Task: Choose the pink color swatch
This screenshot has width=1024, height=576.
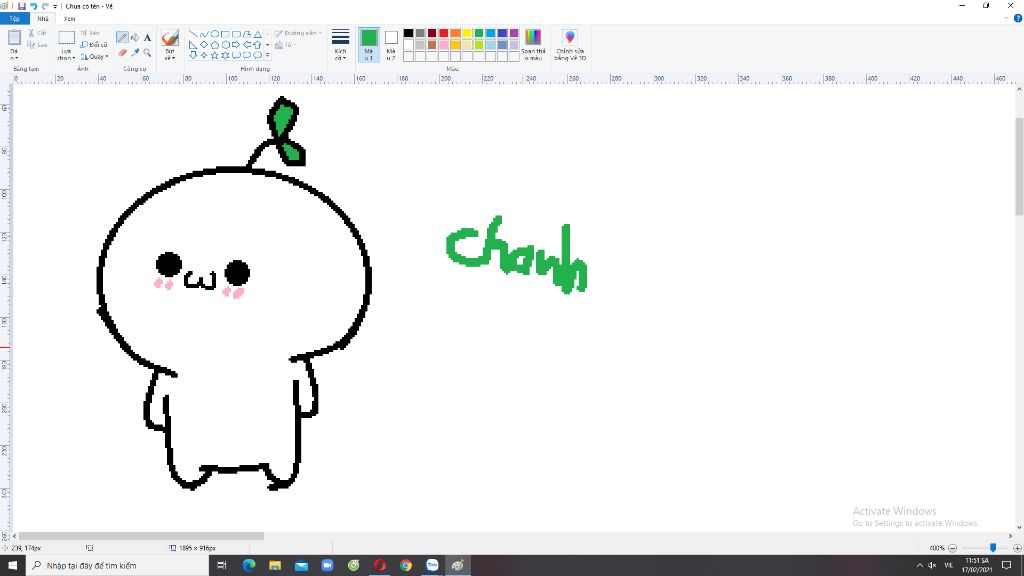Action: 443,44
